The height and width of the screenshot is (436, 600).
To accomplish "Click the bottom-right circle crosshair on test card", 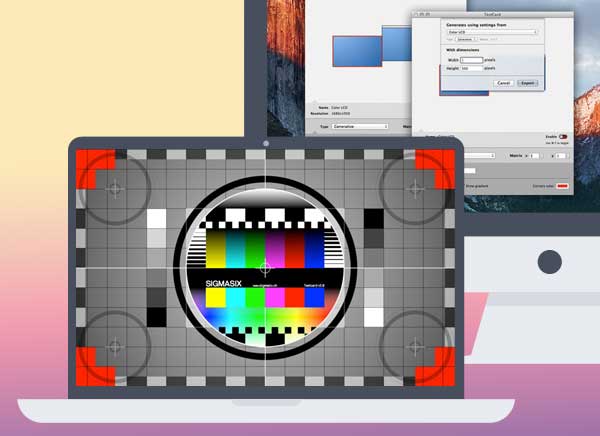I will point(414,345).
